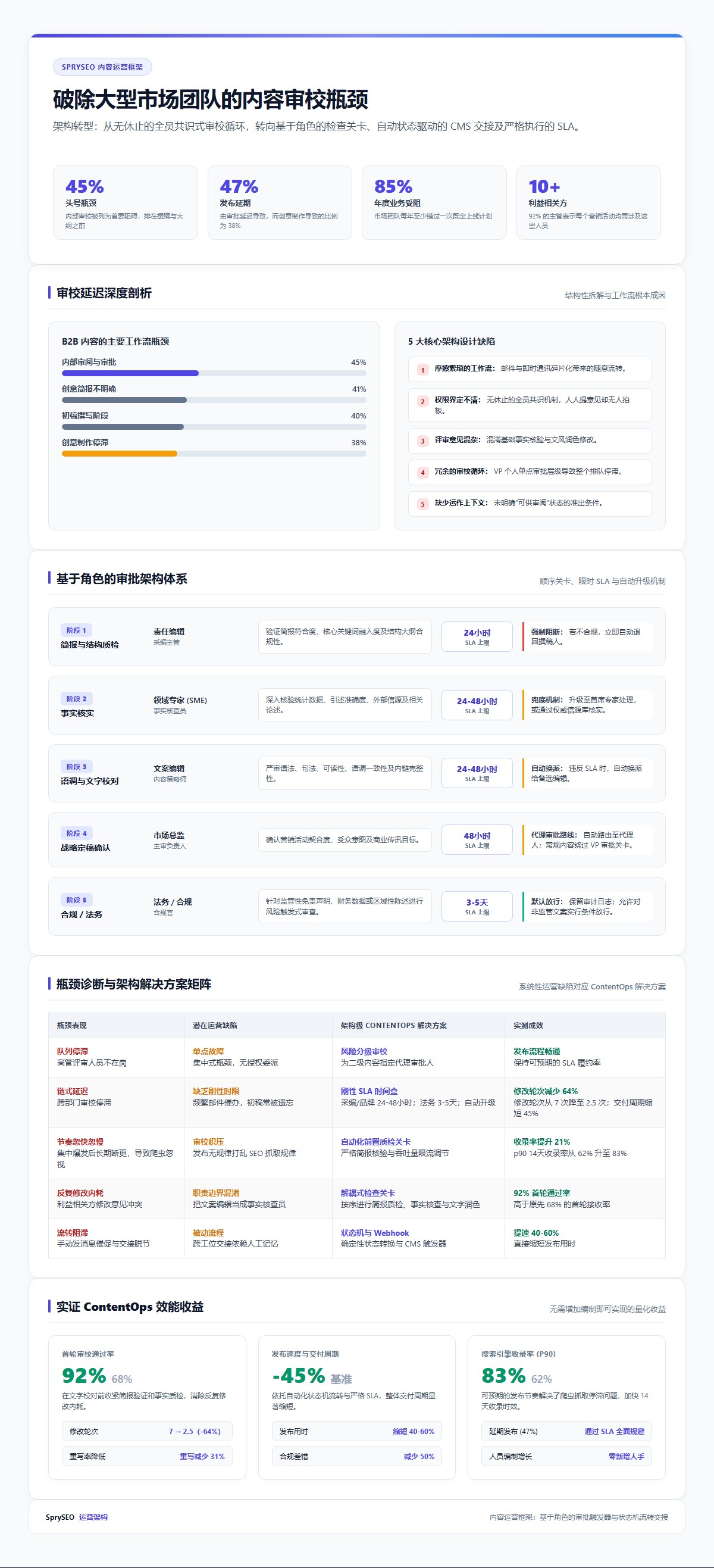Click the 风险分级审校 solution cell
Screen dimensions: 714x1568
click(x=418, y=1057)
